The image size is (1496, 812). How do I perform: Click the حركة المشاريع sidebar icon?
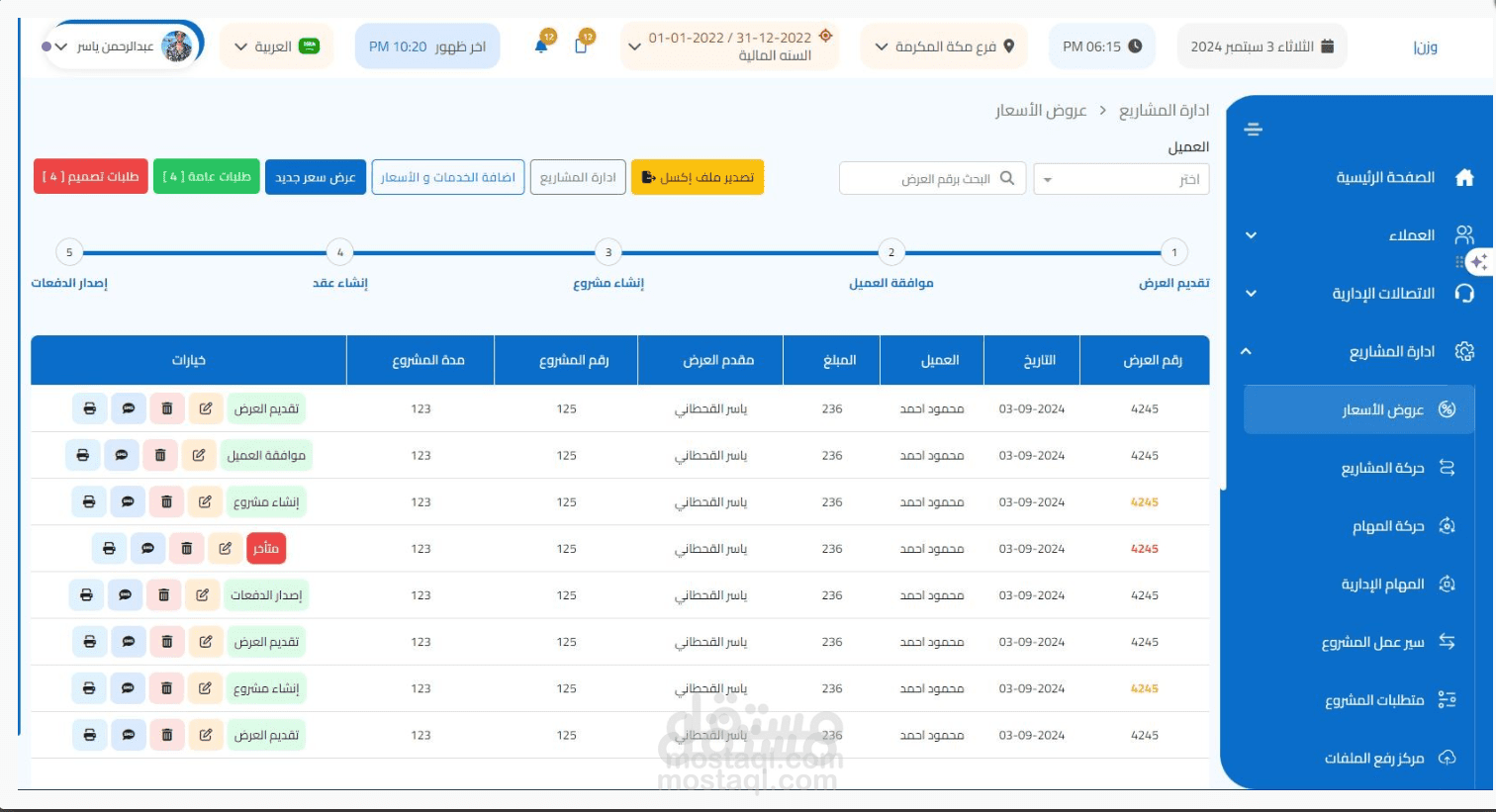pyautogui.click(x=1447, y=467)
